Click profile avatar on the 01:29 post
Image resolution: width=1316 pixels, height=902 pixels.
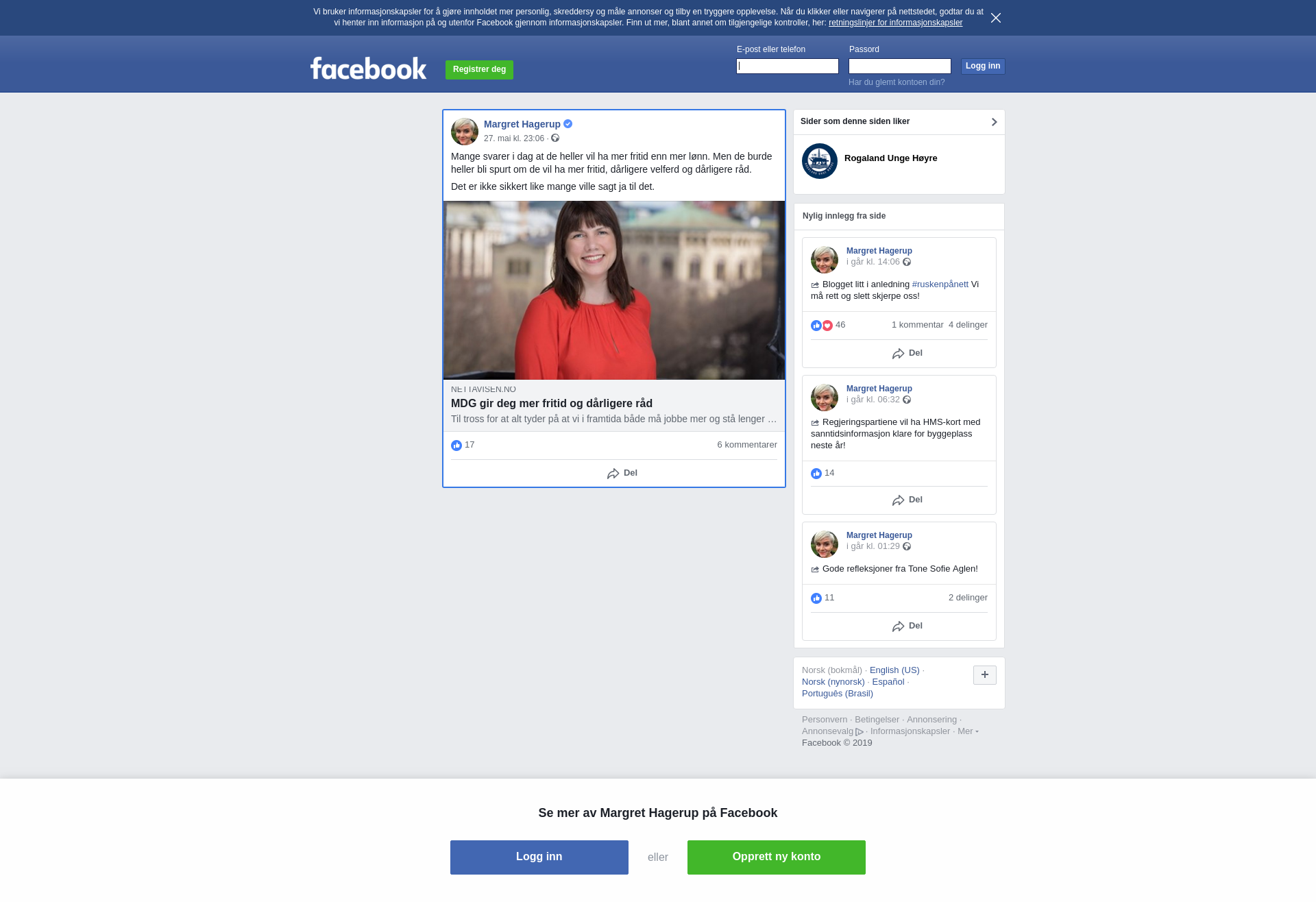(x=825, y=544)
